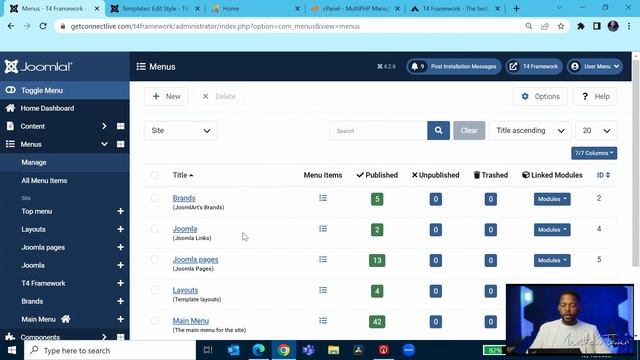Sort by the Title column header
The image size is (640, 360).
(x=182, y=175)
